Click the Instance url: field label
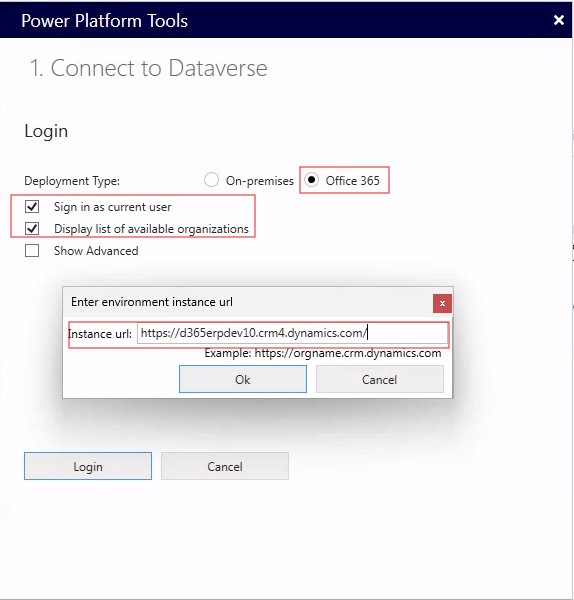This screenshot has height=600, width=574. point(100,334)
